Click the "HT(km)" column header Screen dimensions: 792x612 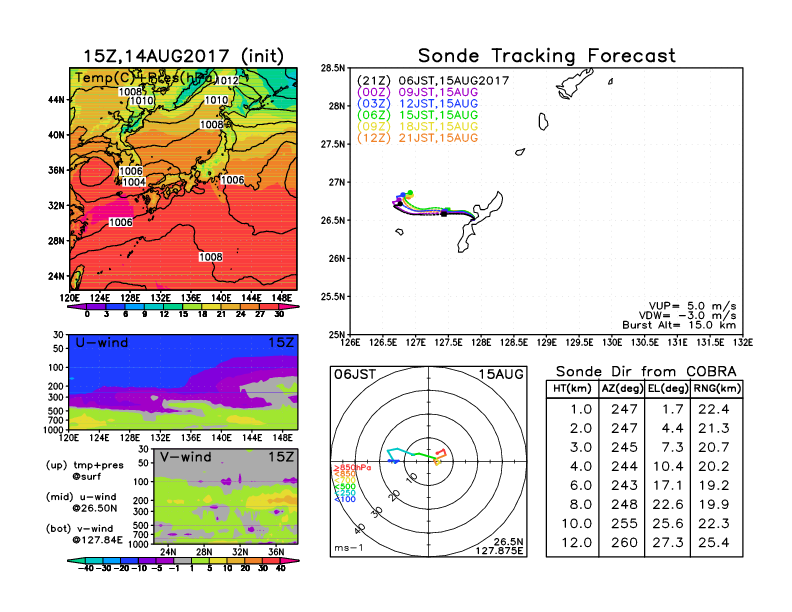[x=572, y=388]
